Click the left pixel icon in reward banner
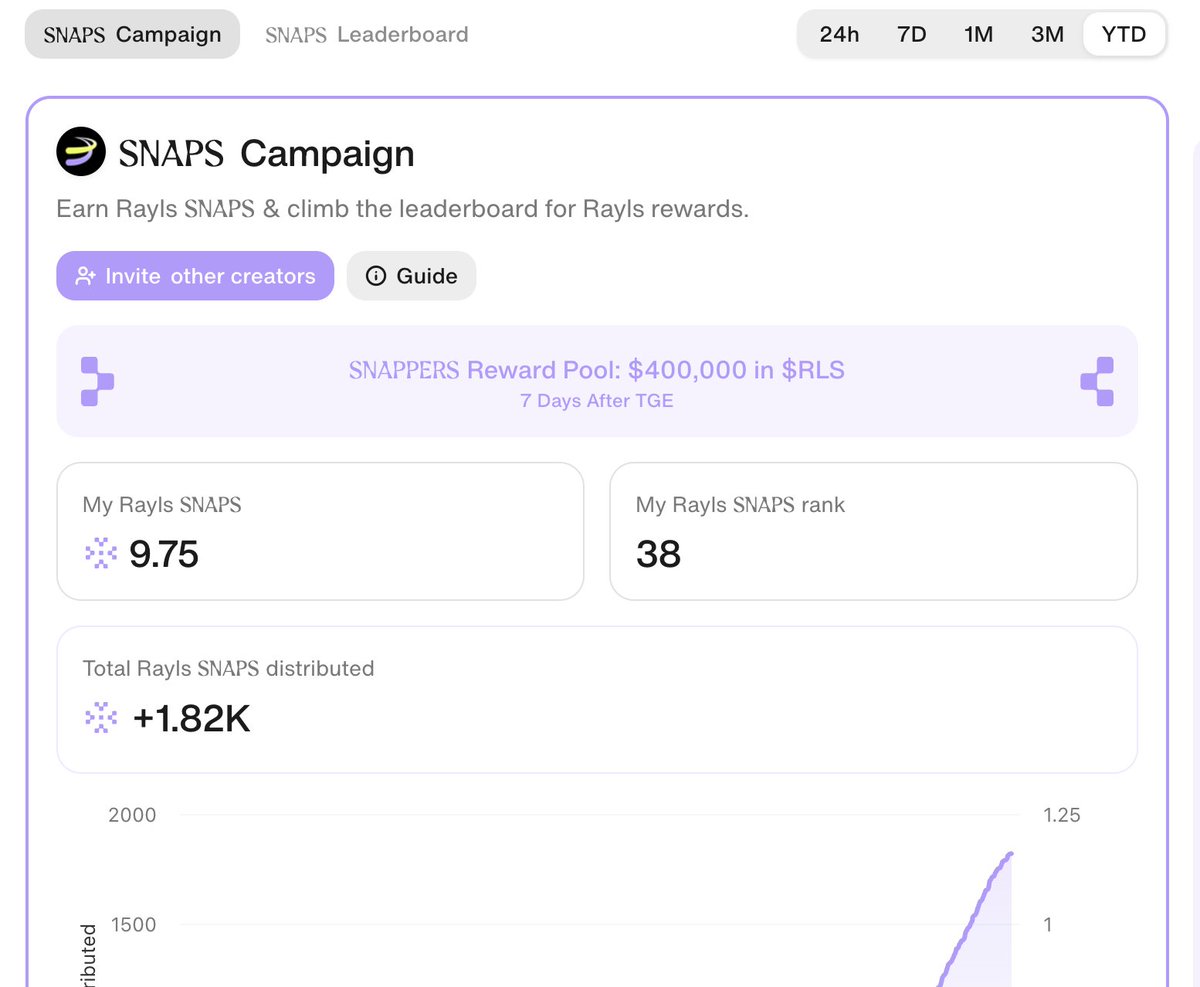 click(96, 381)
